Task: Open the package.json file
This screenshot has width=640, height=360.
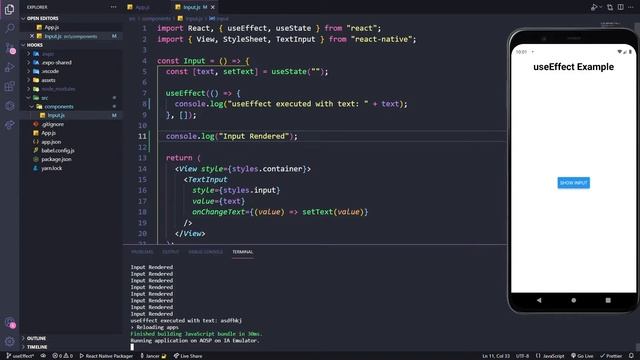Action: click(x=56, y=159)
